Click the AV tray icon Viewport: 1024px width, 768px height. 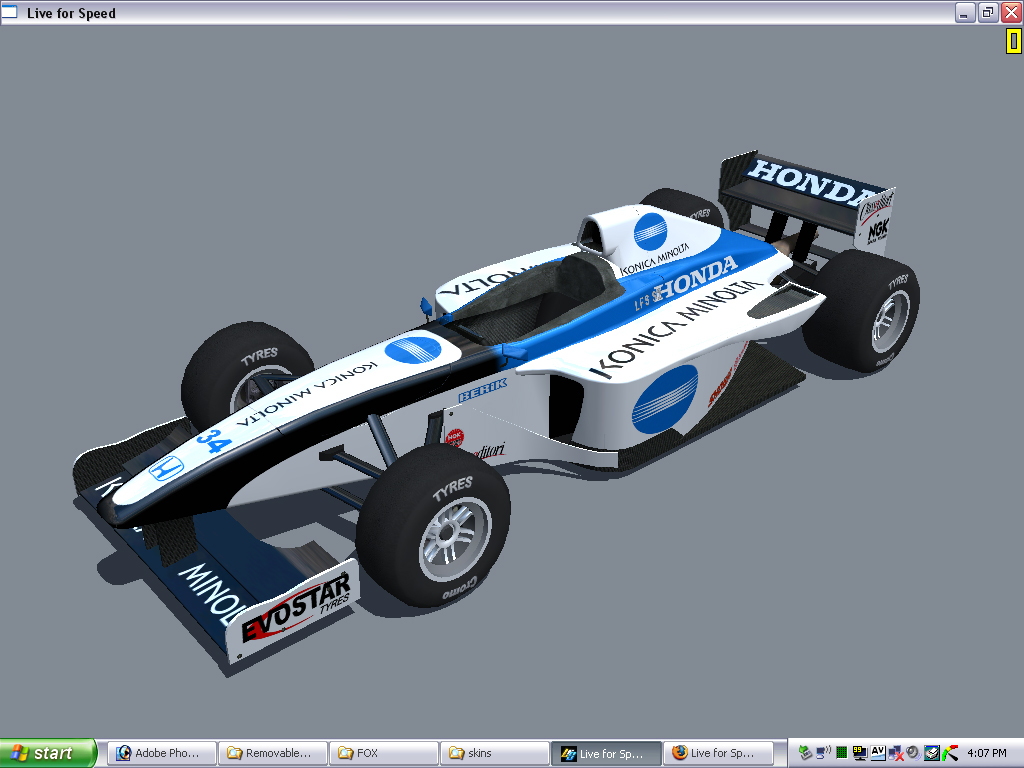pos(878,753)
